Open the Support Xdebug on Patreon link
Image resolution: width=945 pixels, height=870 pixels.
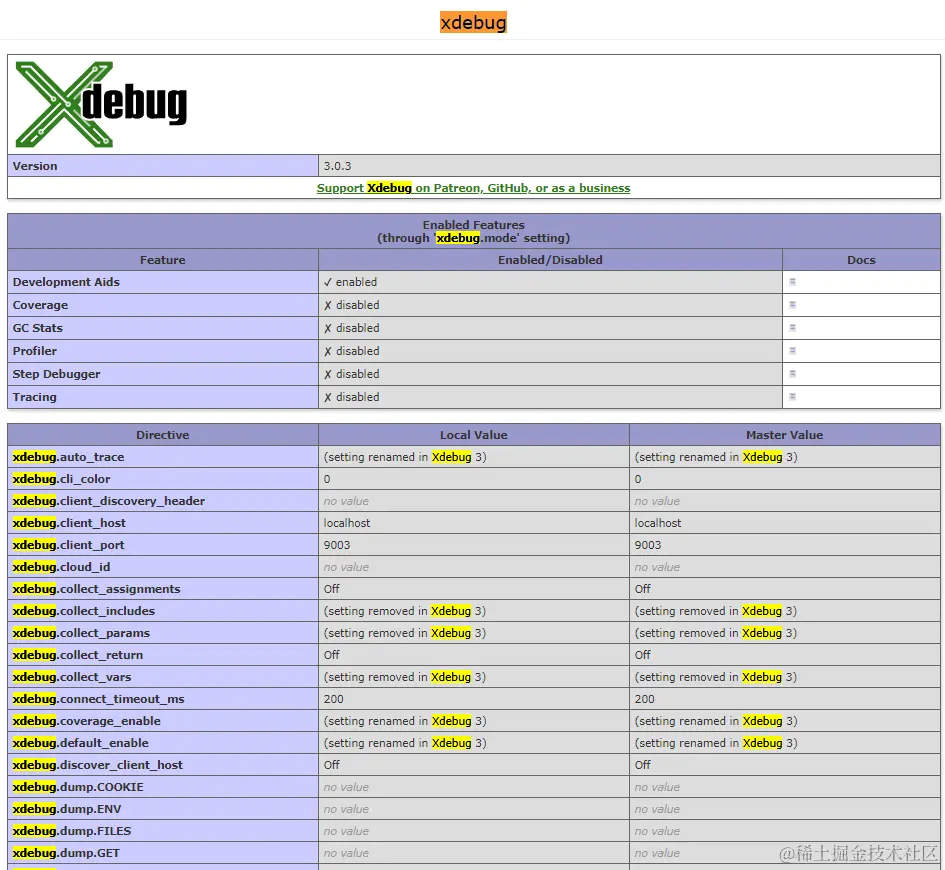click(473, 188)
